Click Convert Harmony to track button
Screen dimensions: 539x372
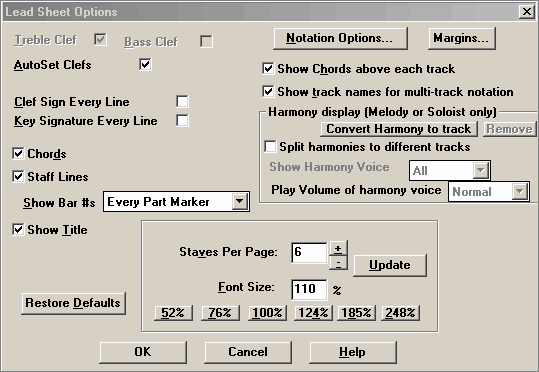(399, 129)
